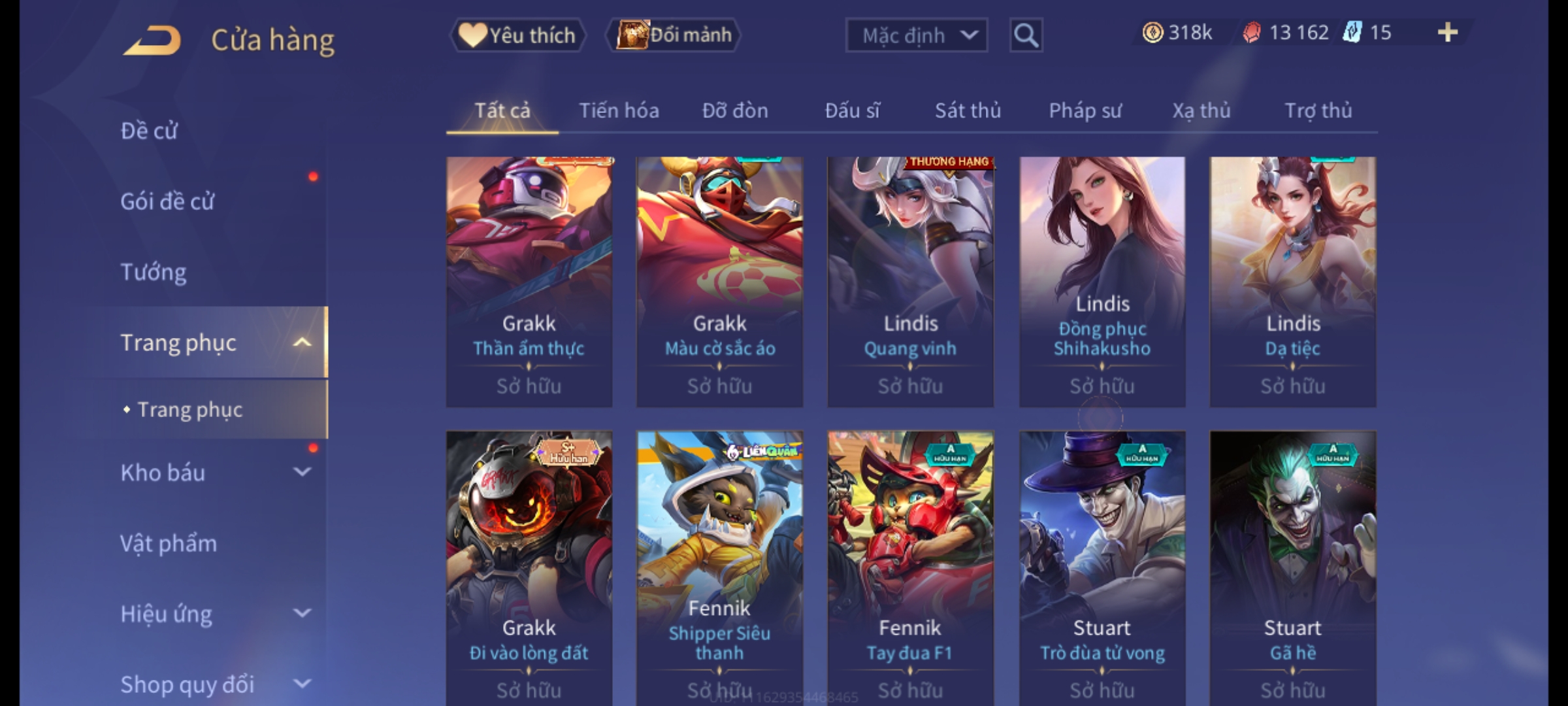
Task: Open the search magnifier icon
Action: pyautogui.click(x=1026, y=35)
